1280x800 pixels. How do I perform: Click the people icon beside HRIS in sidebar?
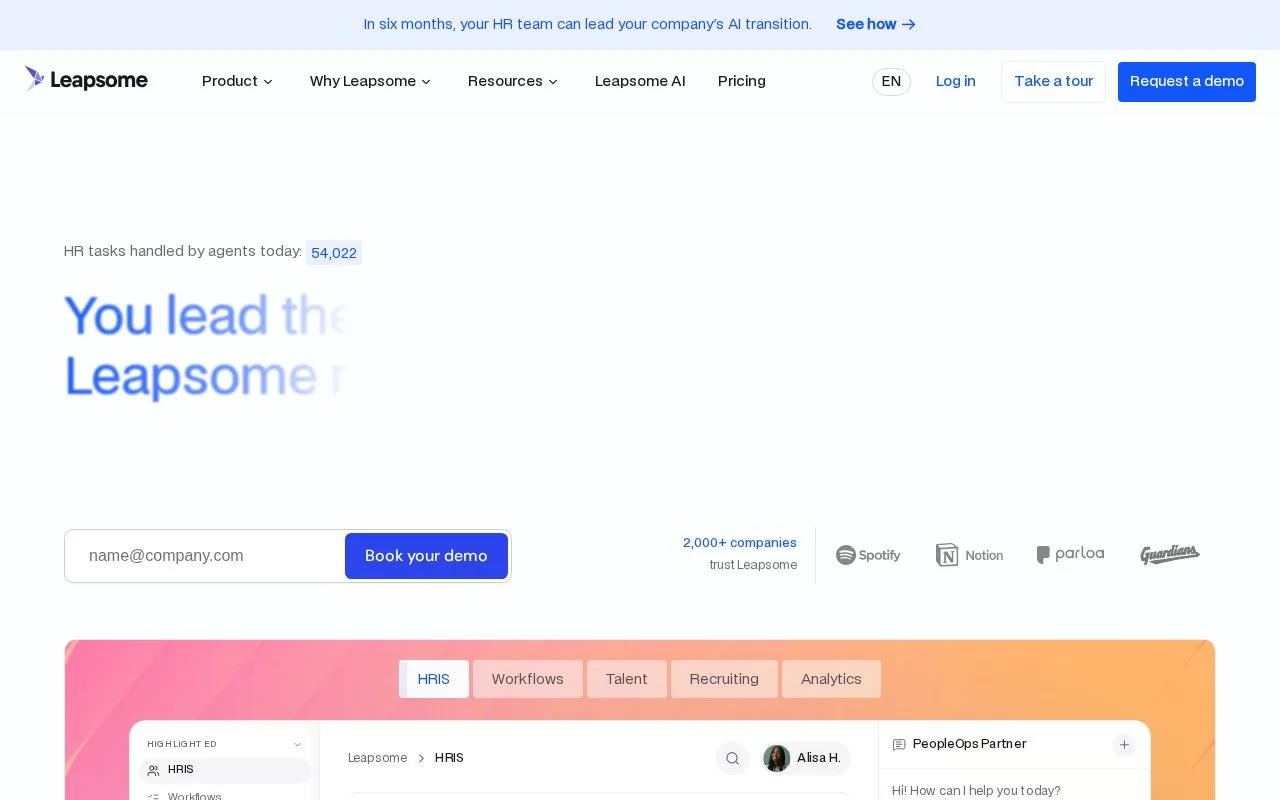pyautogui.click(x=153, y=770)
